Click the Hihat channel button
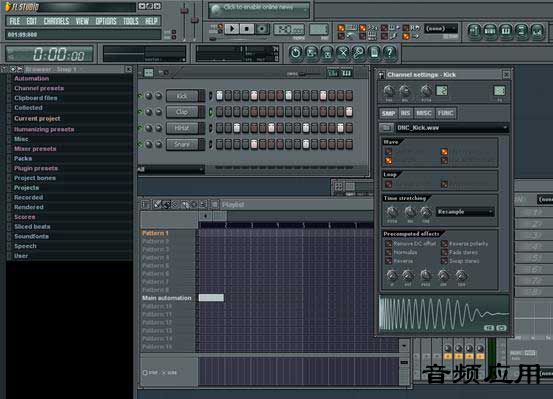 [182, 128]
